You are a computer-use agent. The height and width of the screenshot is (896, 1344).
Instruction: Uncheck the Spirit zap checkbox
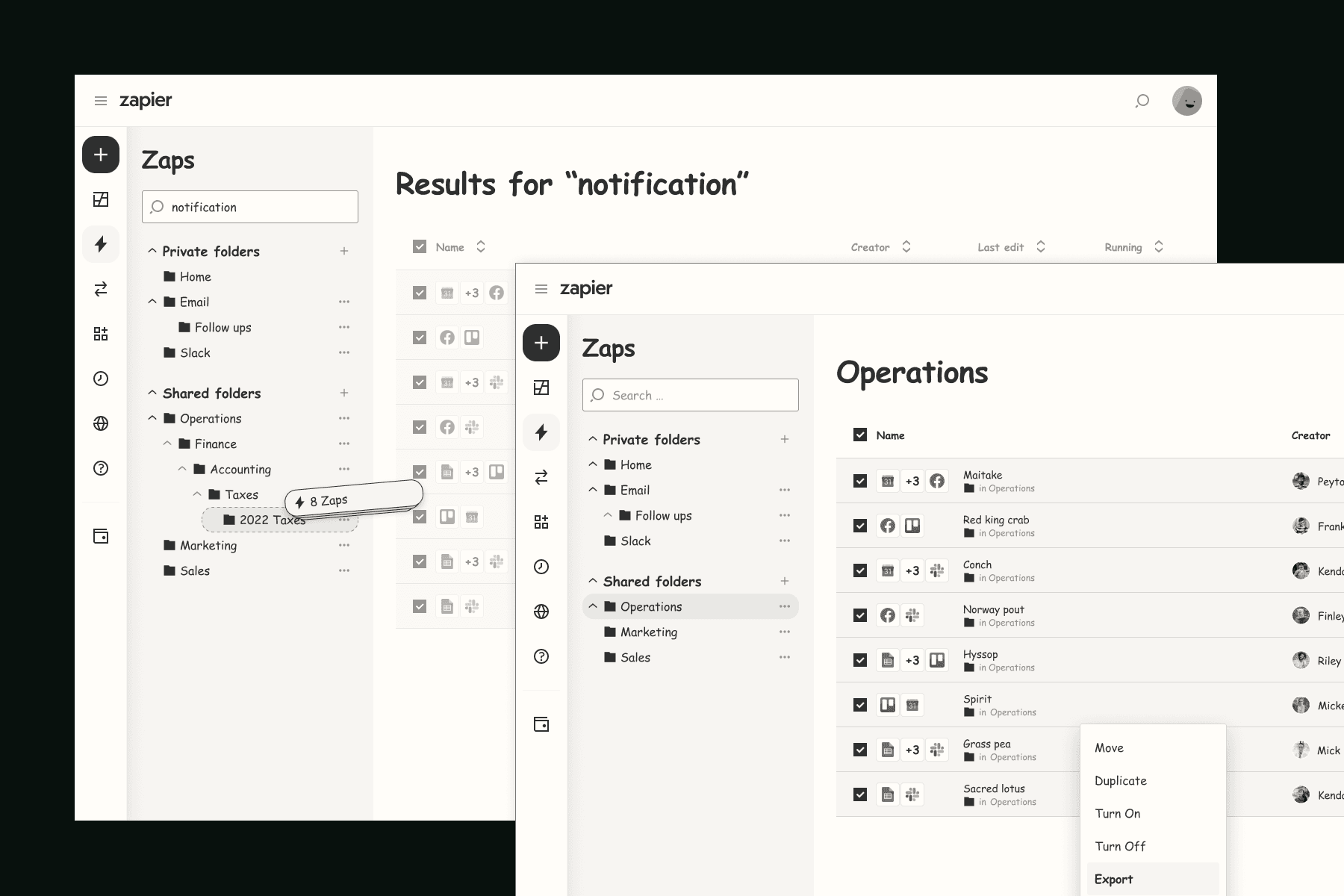point(860,705)
